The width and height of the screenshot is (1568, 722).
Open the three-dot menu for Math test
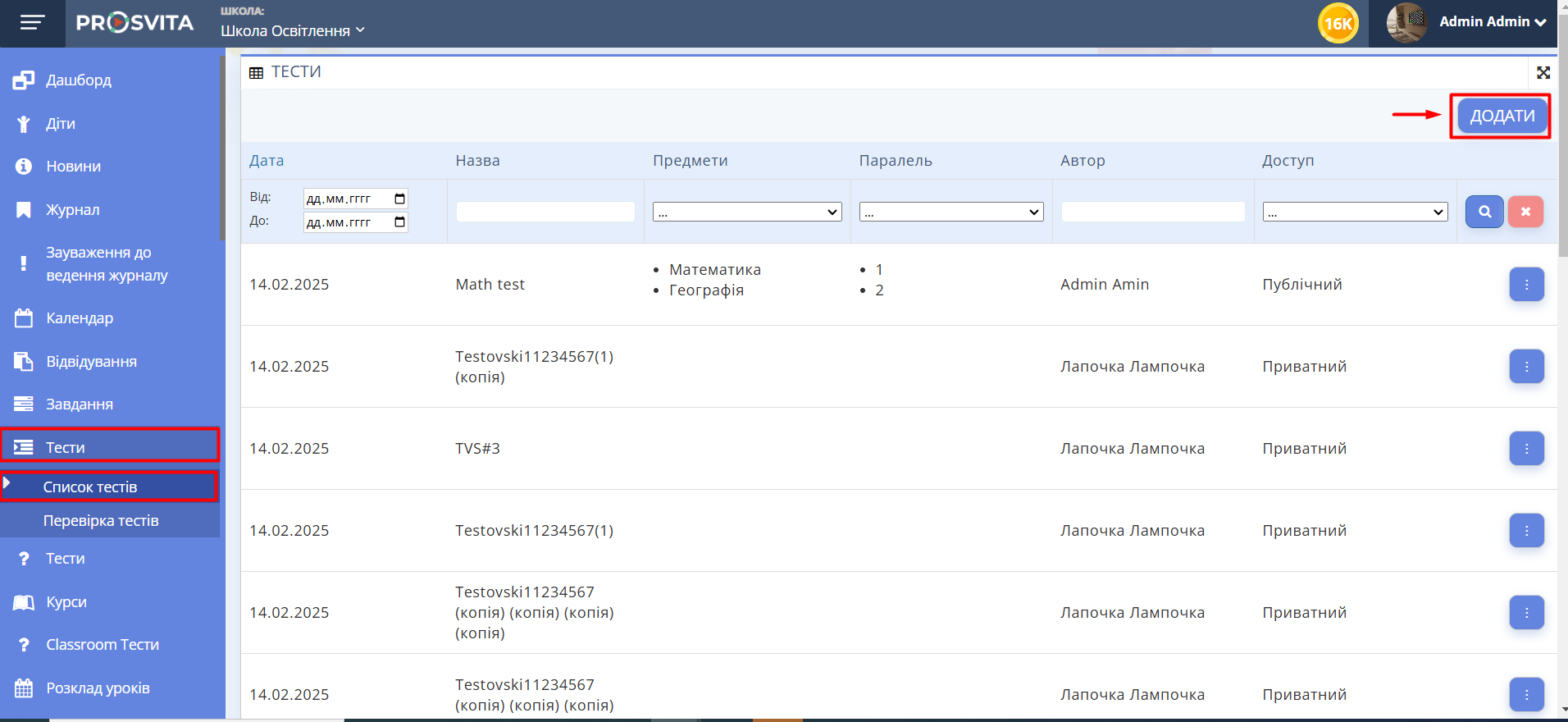[1525, 285]
